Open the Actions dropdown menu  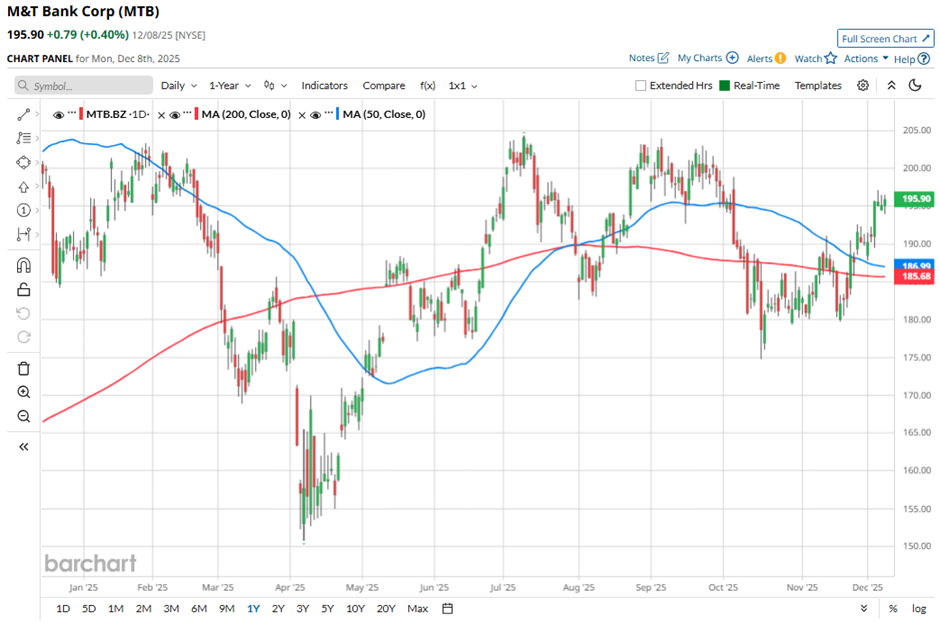(866, 58)
